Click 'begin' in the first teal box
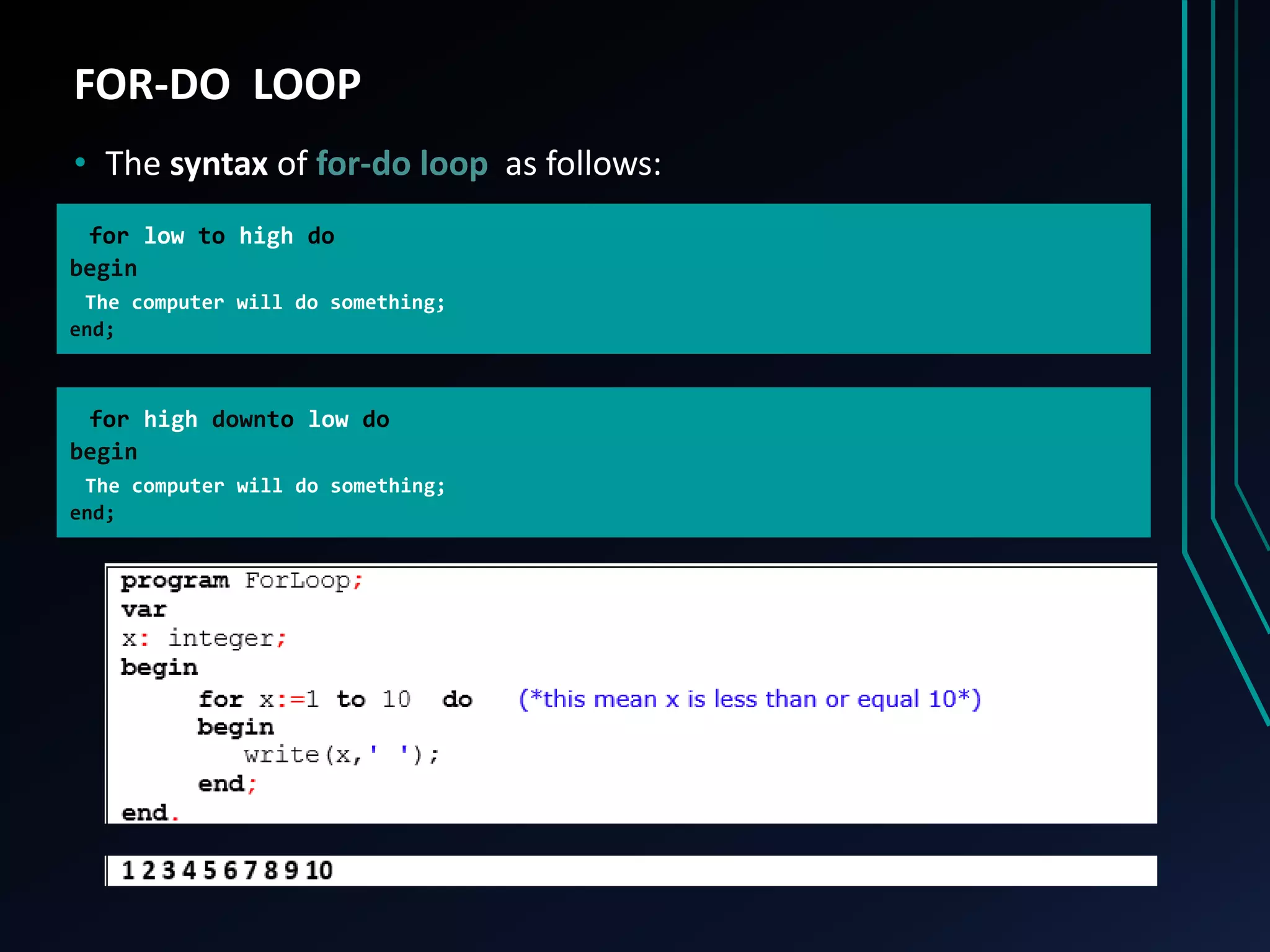This screenshot has height=952, width=1270. tap(103, 269)
